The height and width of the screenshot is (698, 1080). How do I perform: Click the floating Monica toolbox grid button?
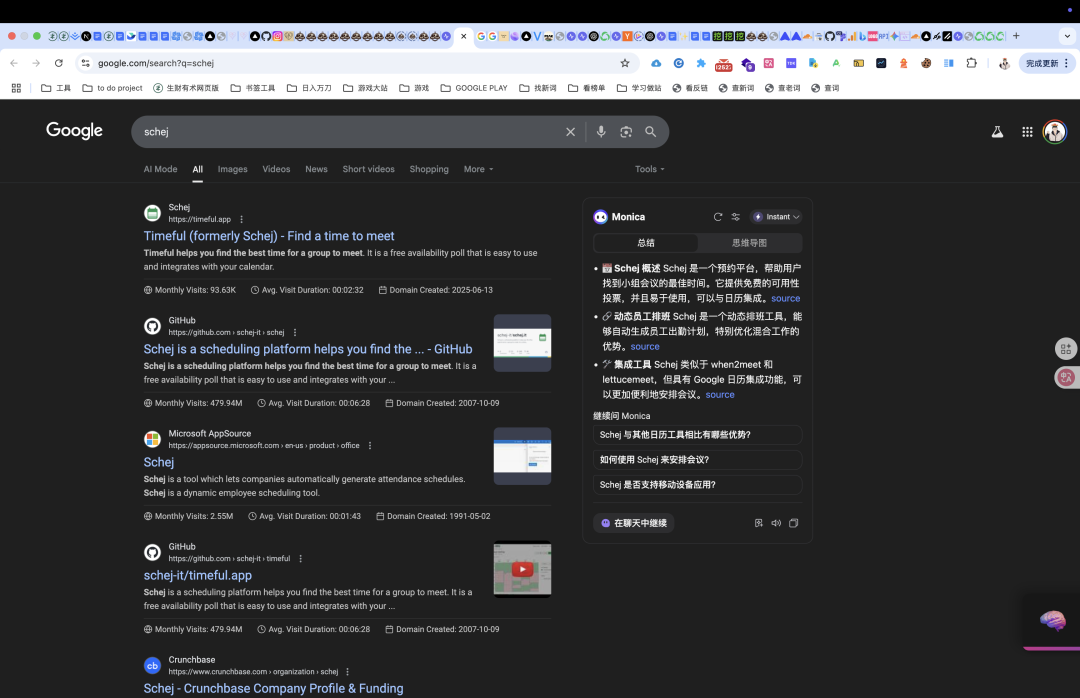[1066, 349]
